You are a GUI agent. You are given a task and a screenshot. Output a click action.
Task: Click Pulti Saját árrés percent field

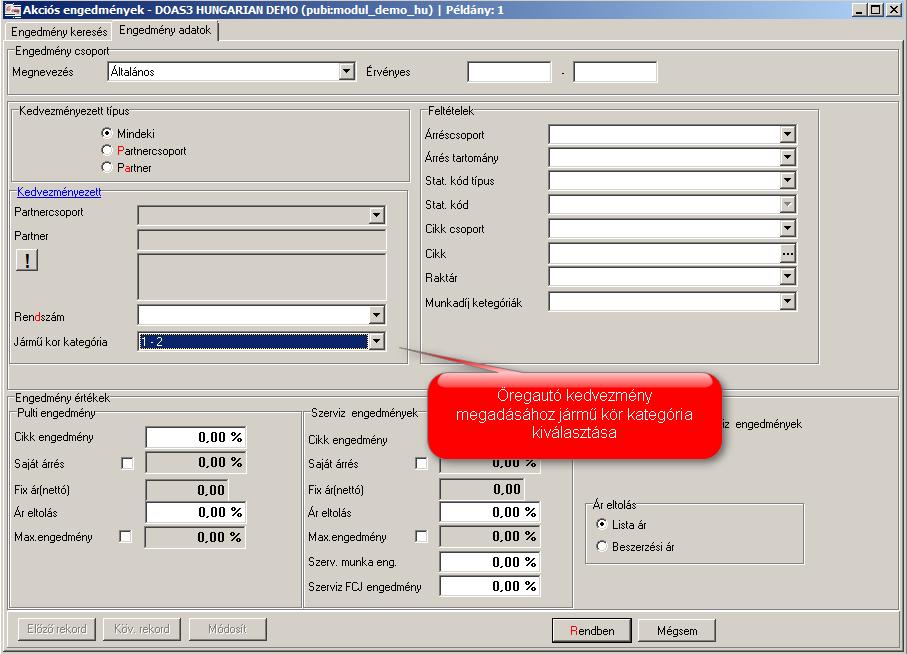(196, 463)
